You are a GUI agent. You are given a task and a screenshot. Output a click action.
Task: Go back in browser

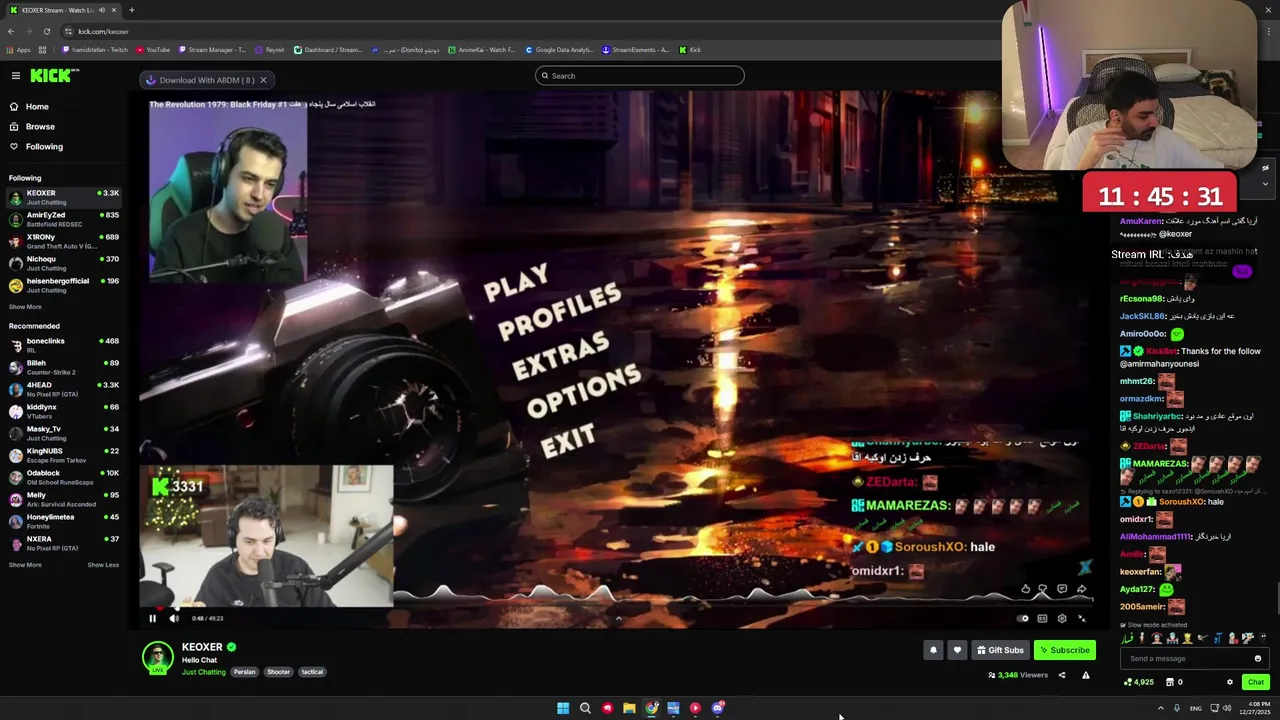10,31
